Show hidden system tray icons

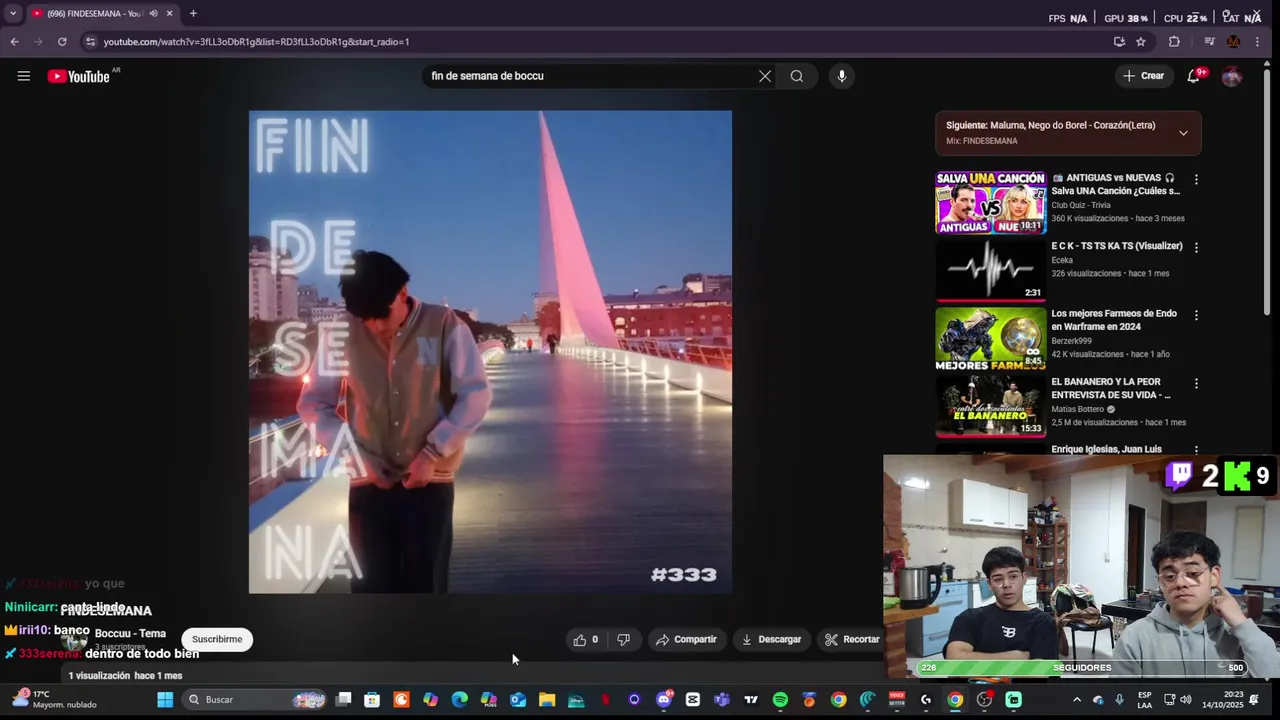1076,700
